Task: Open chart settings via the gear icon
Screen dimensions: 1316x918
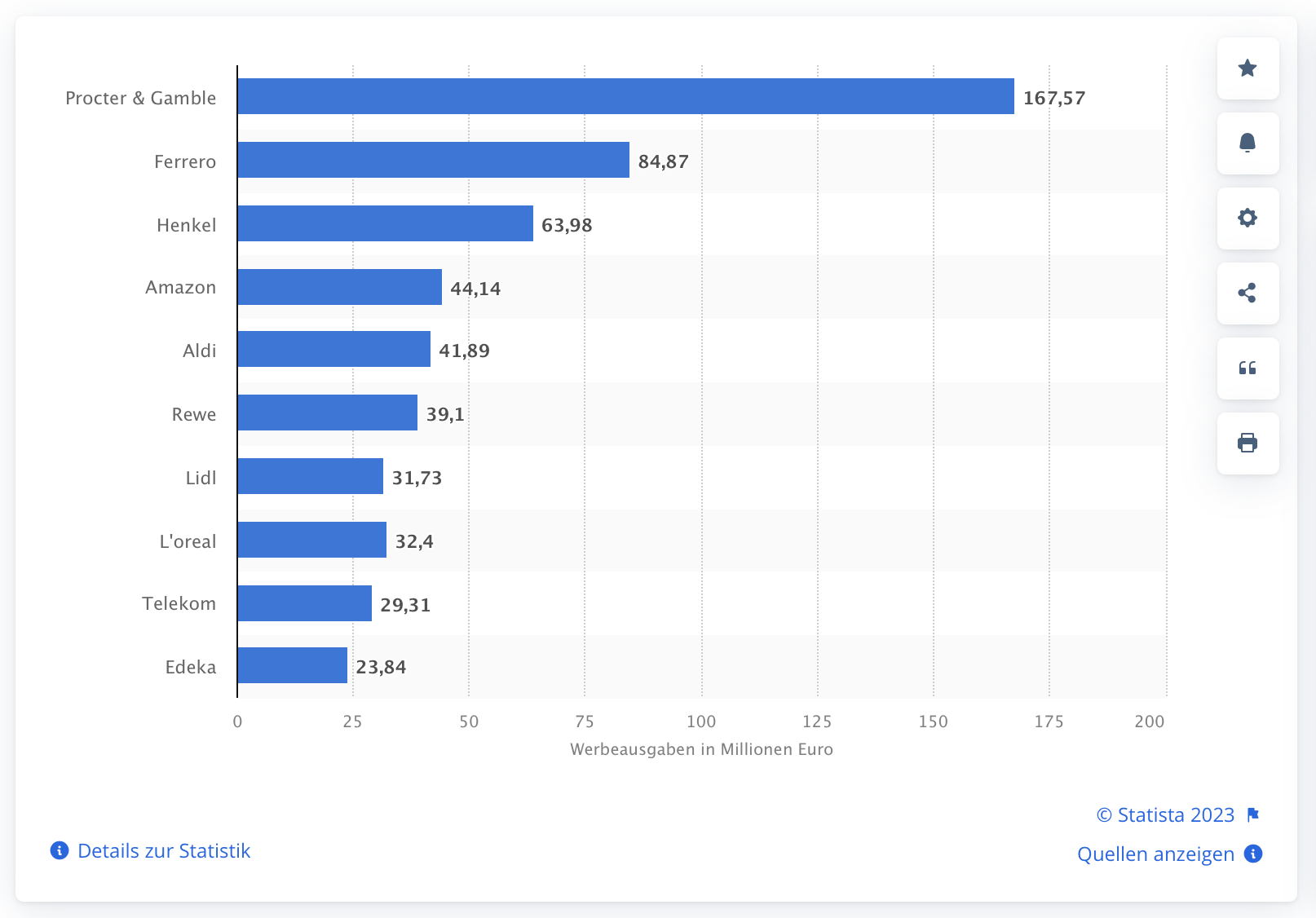Action: tap(1248, 218)
